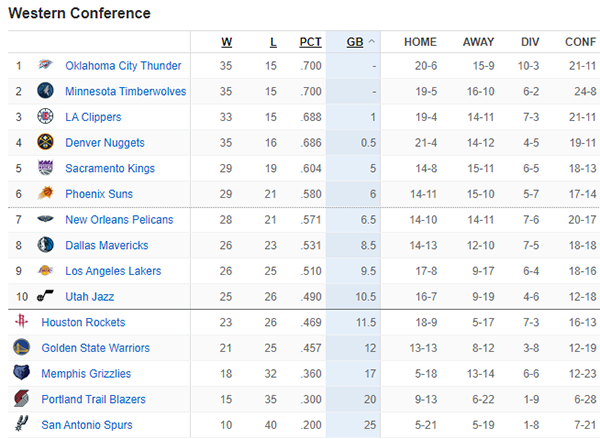Click the Phoenix Suns logo icon

(45, 194)
